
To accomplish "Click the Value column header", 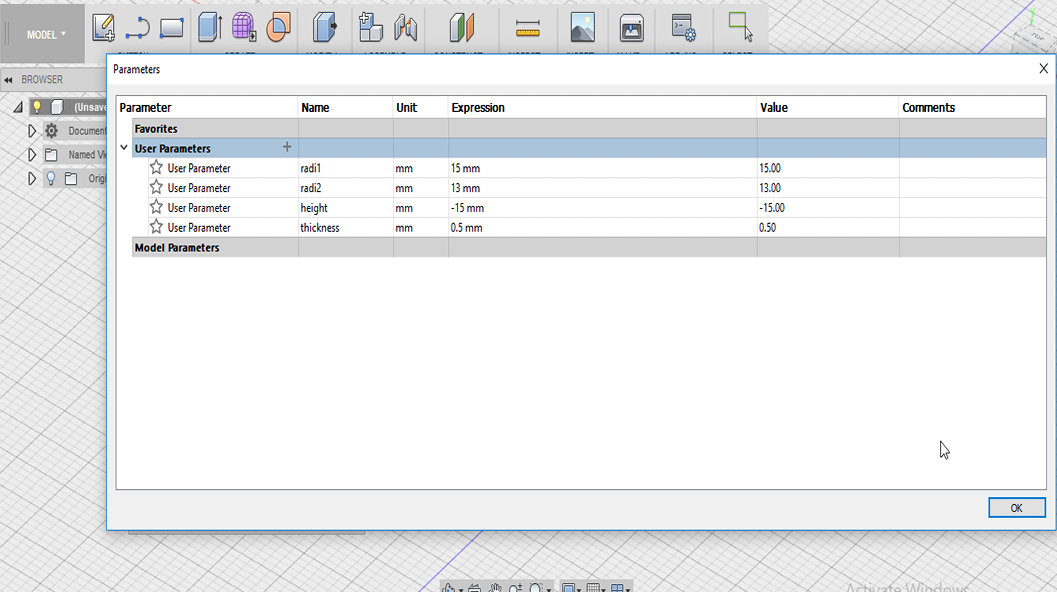I will pyautogui.click(x=828, y=108).
